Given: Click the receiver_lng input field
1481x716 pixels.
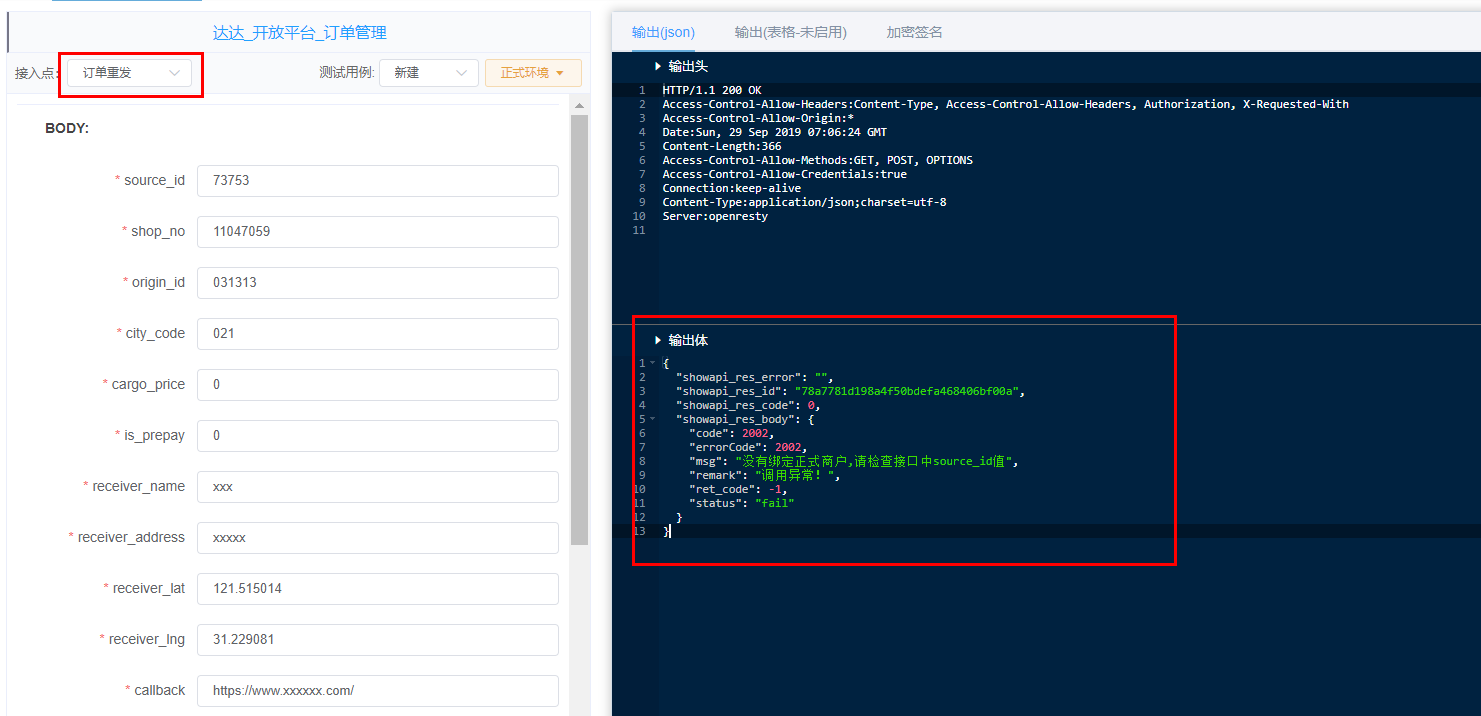Looking at the screenshot, I should point(378,640).
